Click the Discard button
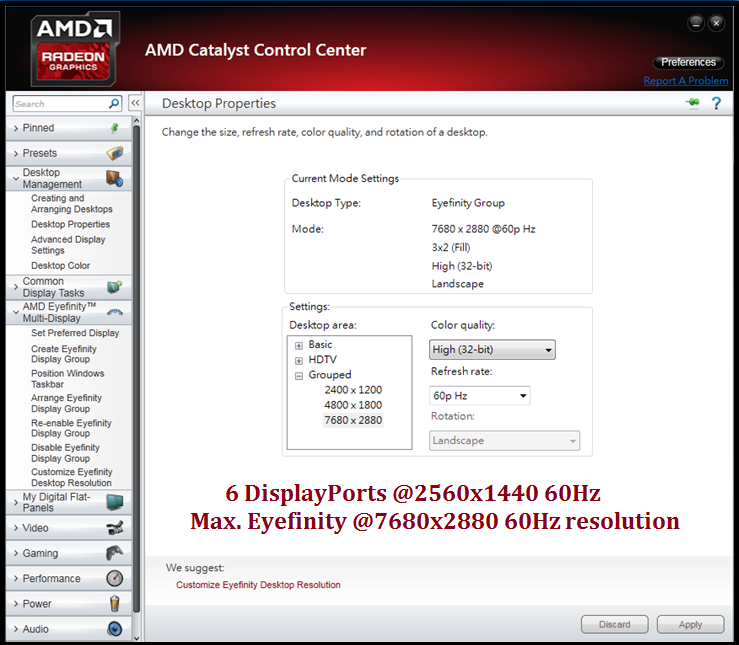This screenshot has width=739, height=645. tap(615, 624)
